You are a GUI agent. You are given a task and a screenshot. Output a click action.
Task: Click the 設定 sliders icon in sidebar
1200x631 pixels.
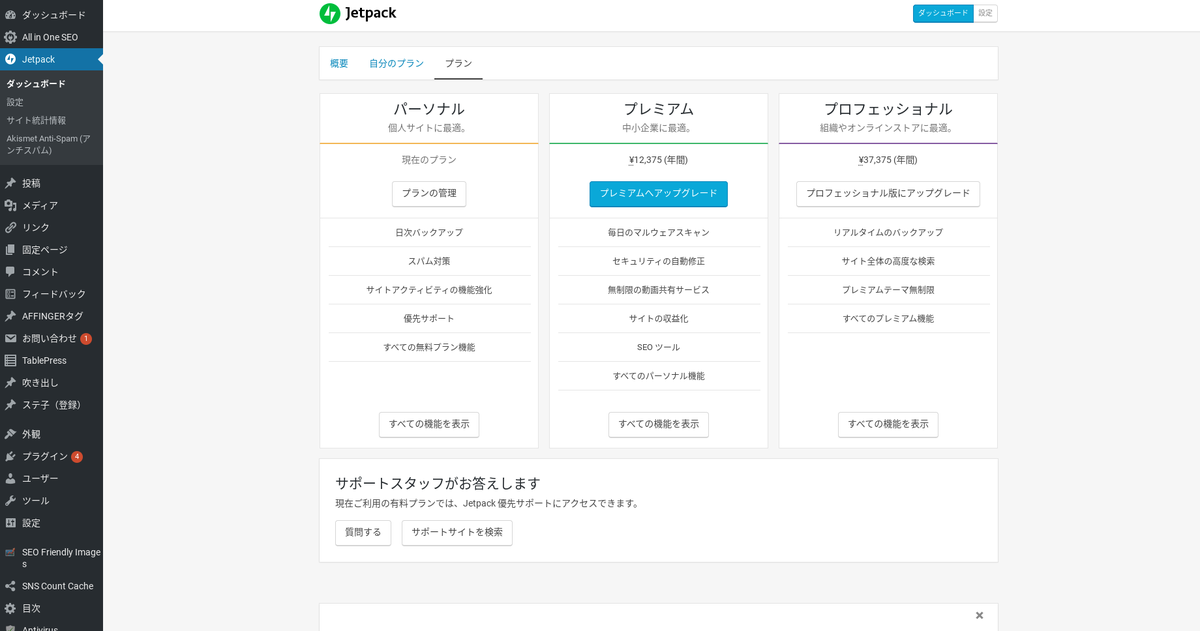pos(11,523)
